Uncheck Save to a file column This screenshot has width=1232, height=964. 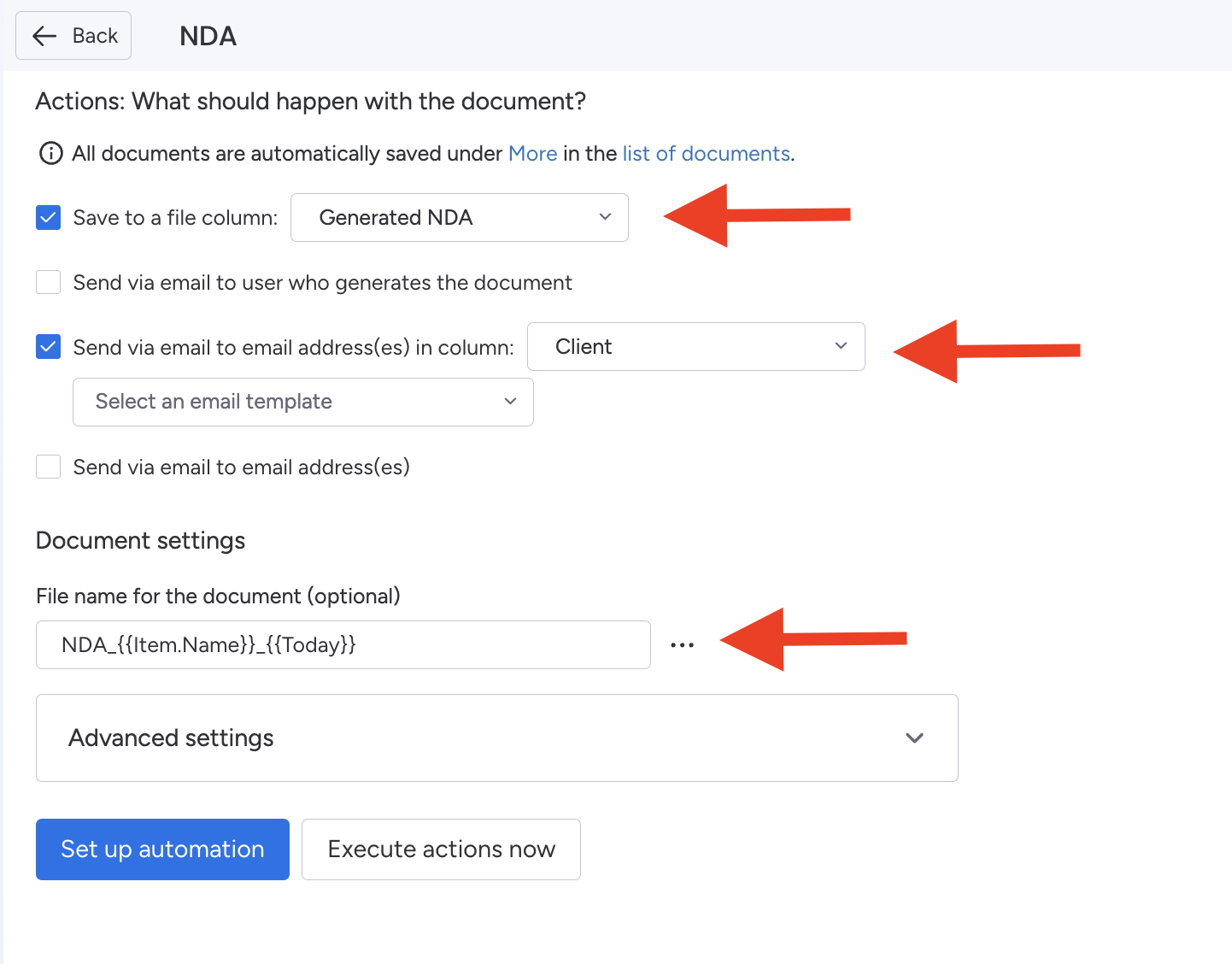click(x=49, y=218)
